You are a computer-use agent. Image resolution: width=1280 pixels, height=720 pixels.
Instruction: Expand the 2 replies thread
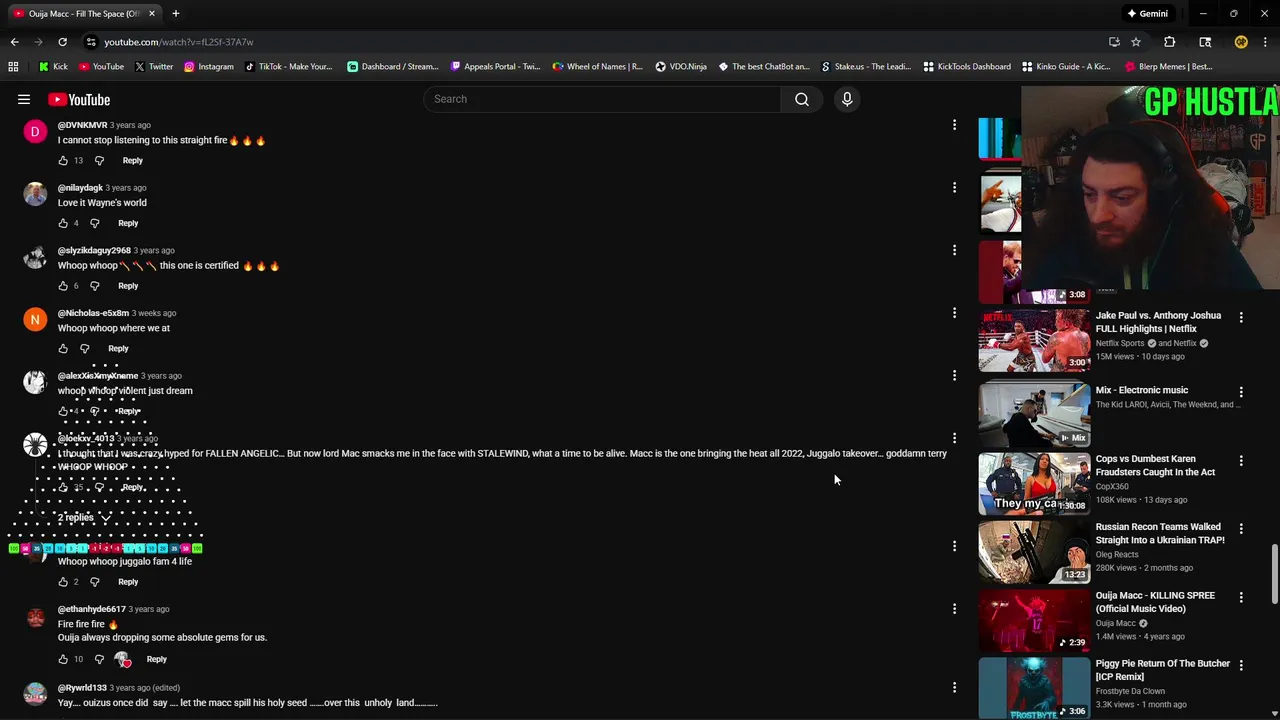tap(84, 517)
